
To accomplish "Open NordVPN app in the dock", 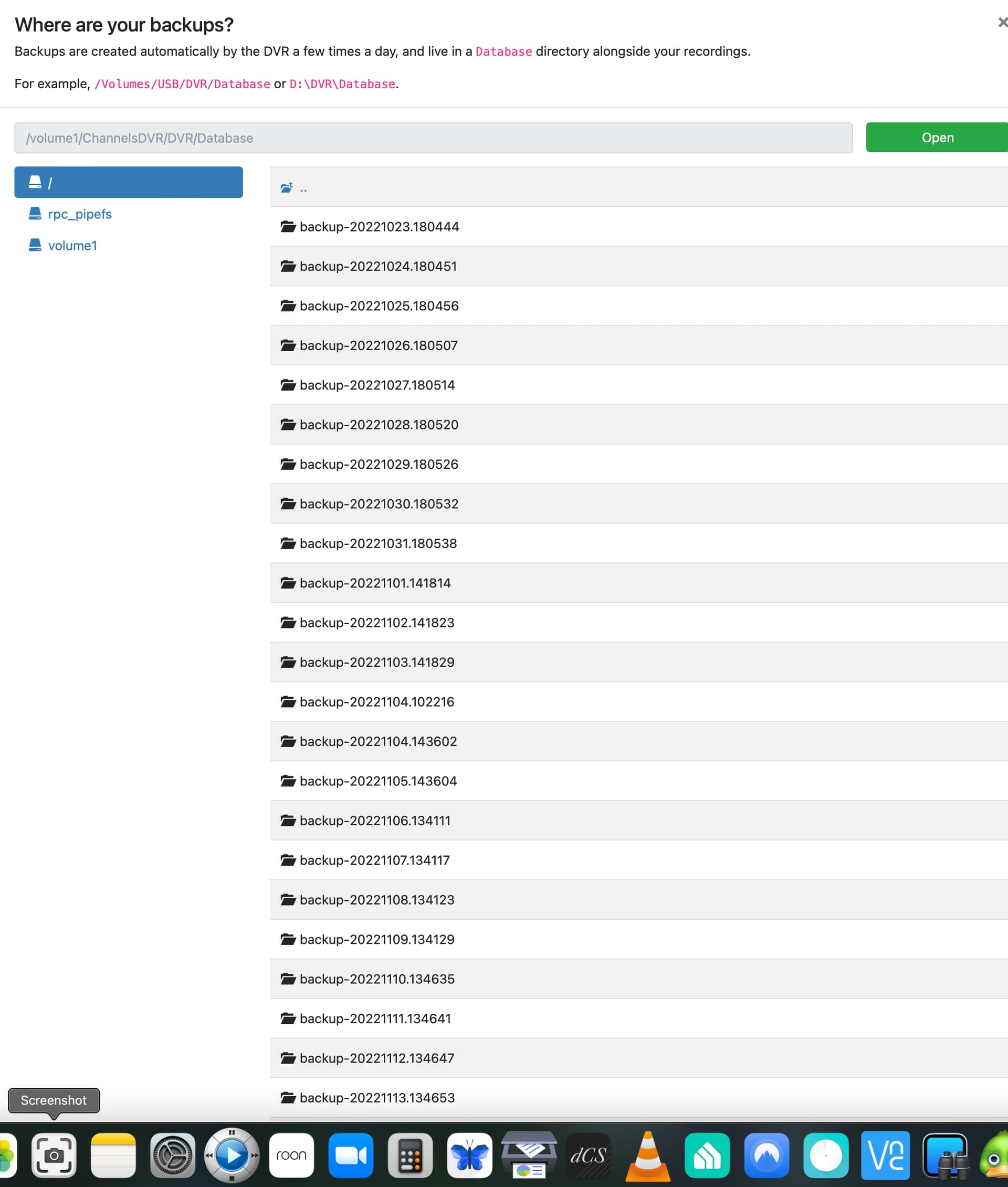I will point(766,1155).
